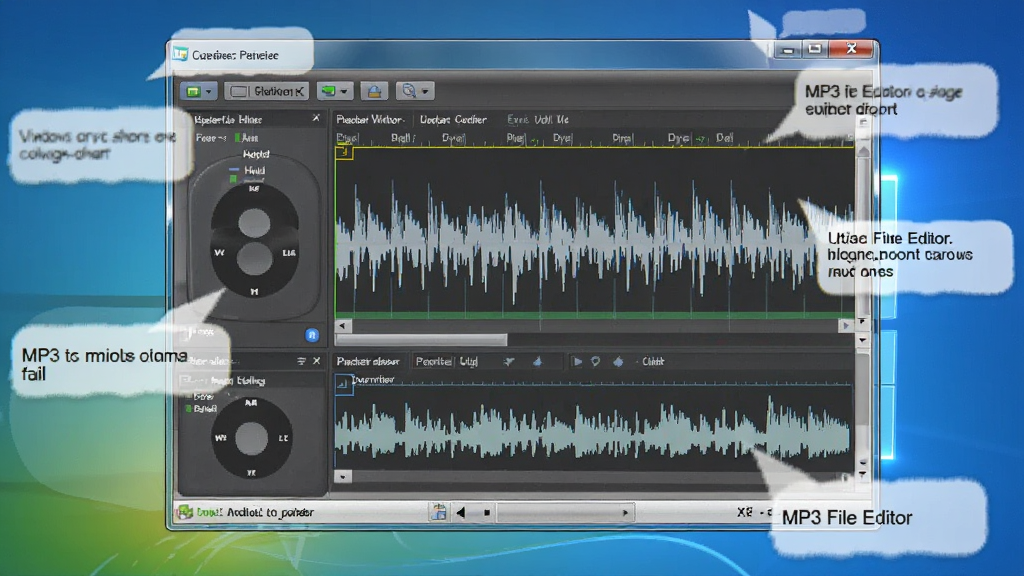Toggle green square indicator above upper dial
The width and height of the screenshot is (1024, 576).
point(233,178)
